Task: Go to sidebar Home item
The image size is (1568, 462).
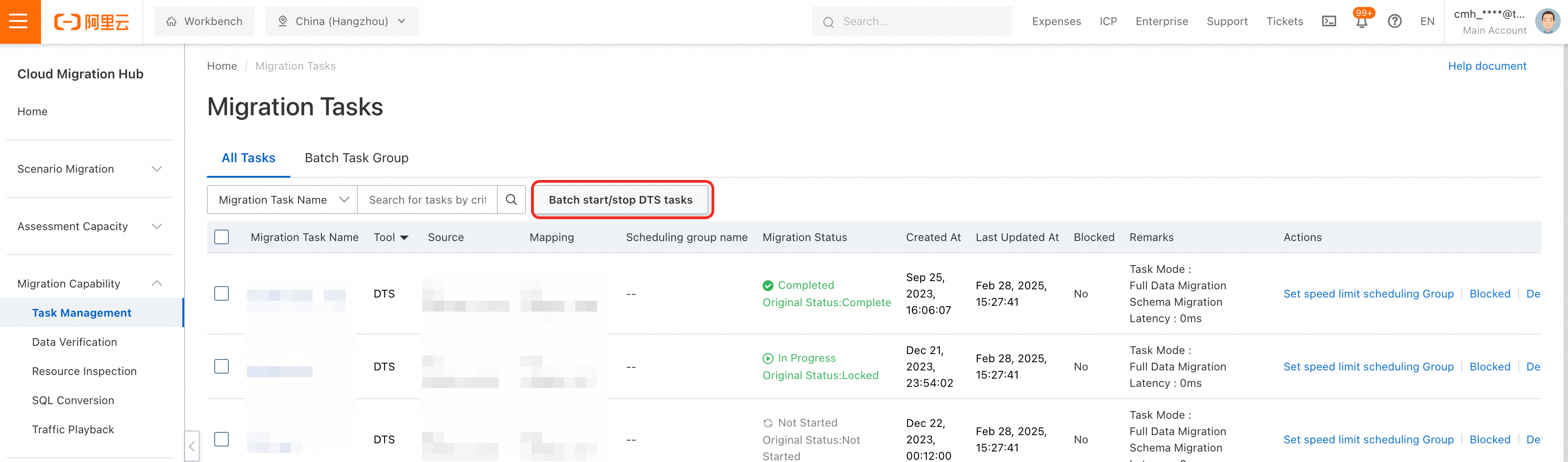Action: coord(32,111)
